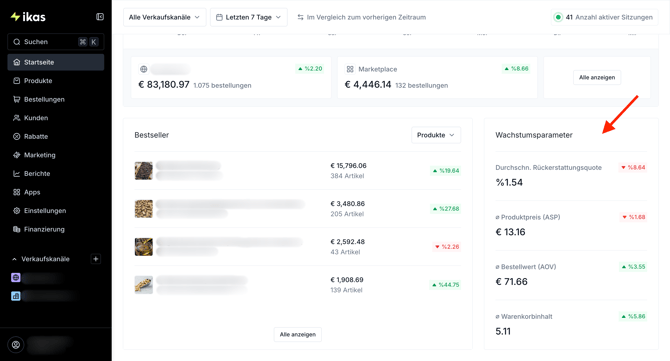Click the Produkte icon in the sidebar
The height and width of the screenshot is (361, 670).
[17, 81]
